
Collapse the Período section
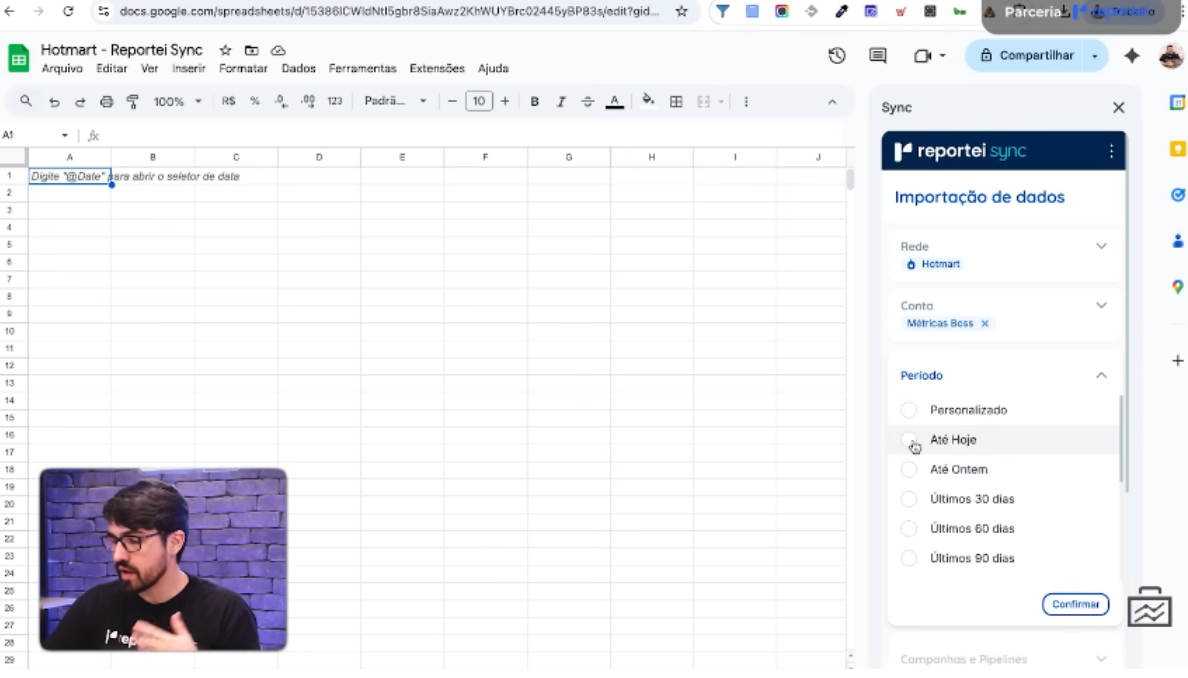point(1101,376)
